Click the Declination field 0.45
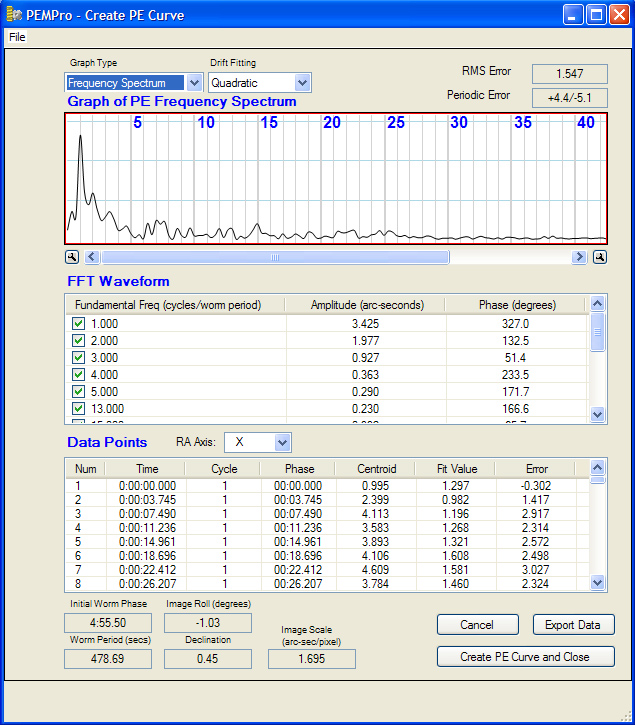 click(x=208, y=659)
